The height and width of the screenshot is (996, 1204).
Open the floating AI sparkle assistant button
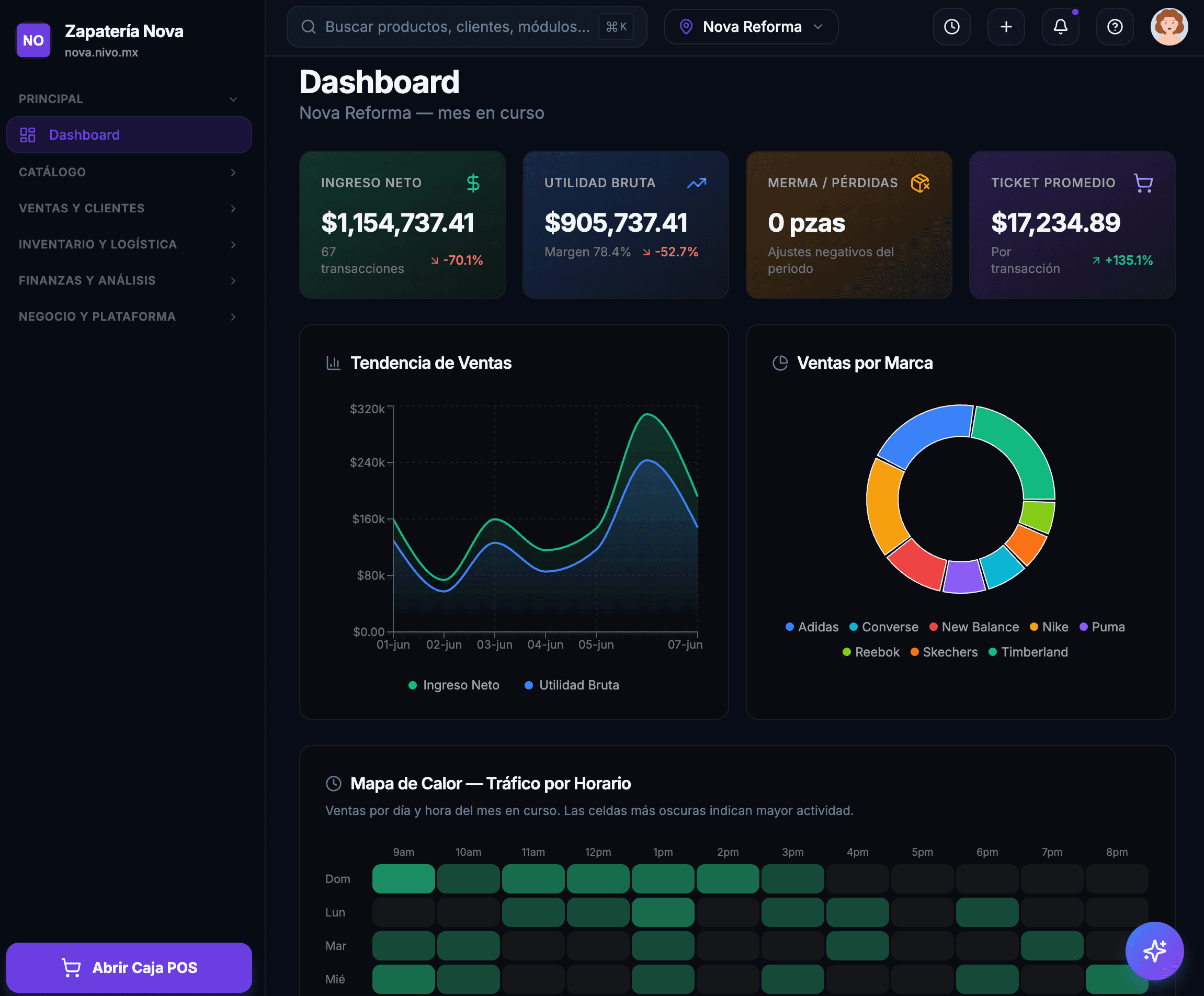tap(1154, 950)
